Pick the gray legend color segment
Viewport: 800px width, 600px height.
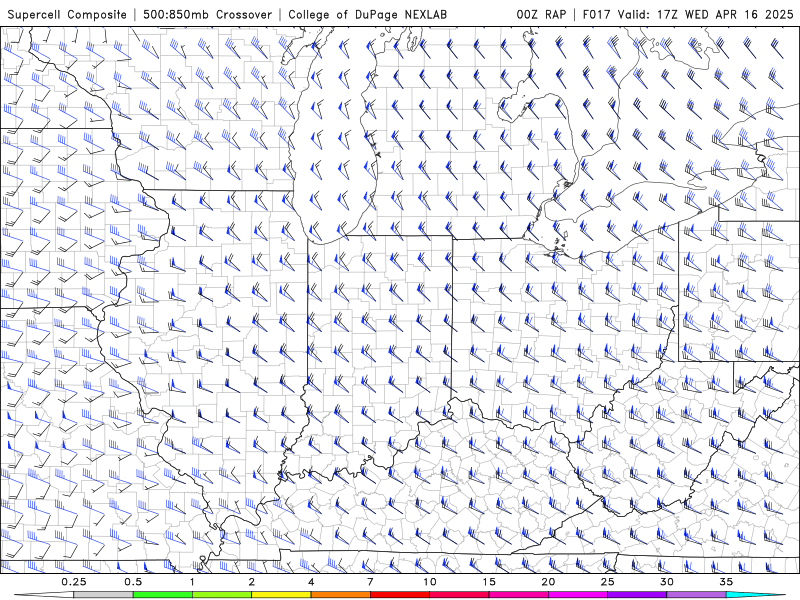(x=104, y=595)
